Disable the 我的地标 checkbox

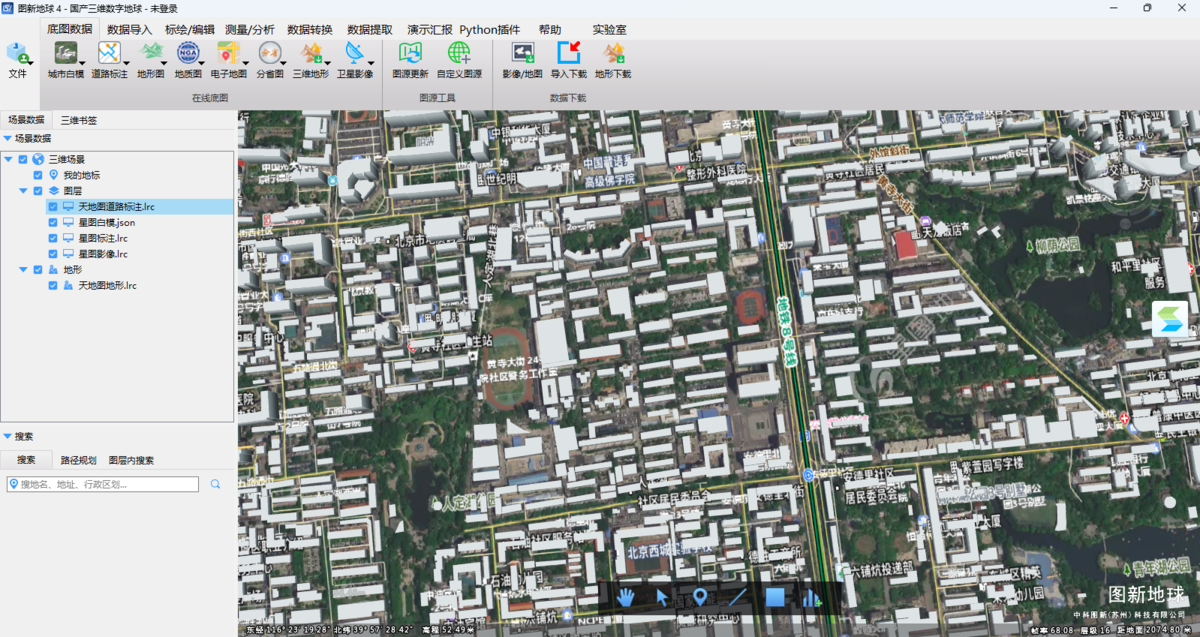pos(38,175)
